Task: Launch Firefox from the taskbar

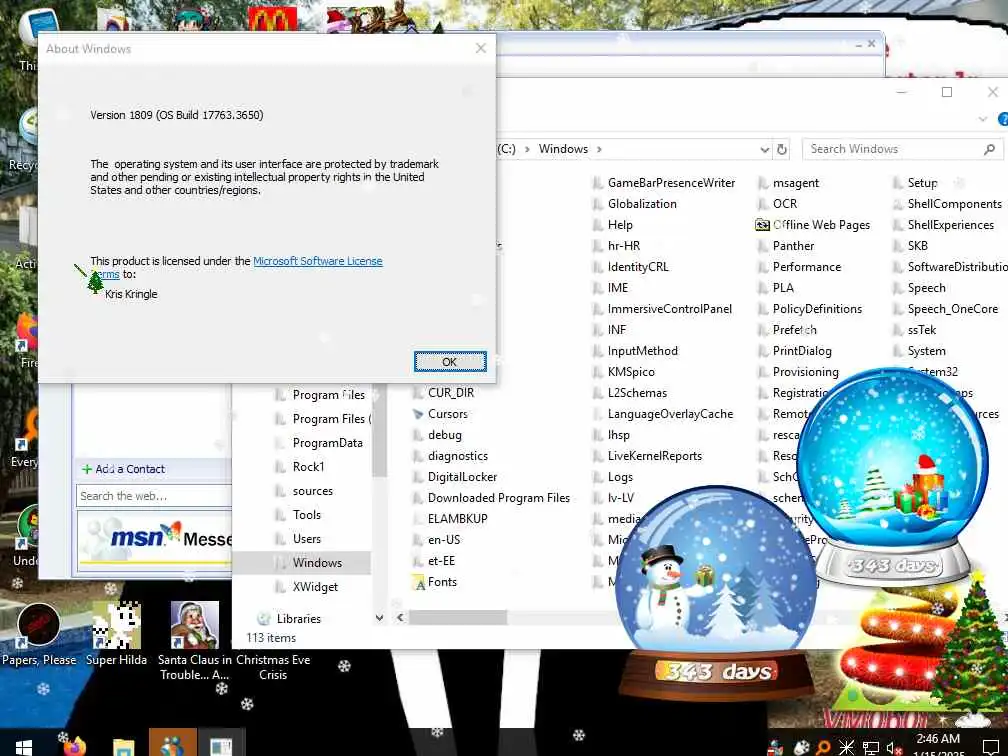Action: [x=75, y=746]
